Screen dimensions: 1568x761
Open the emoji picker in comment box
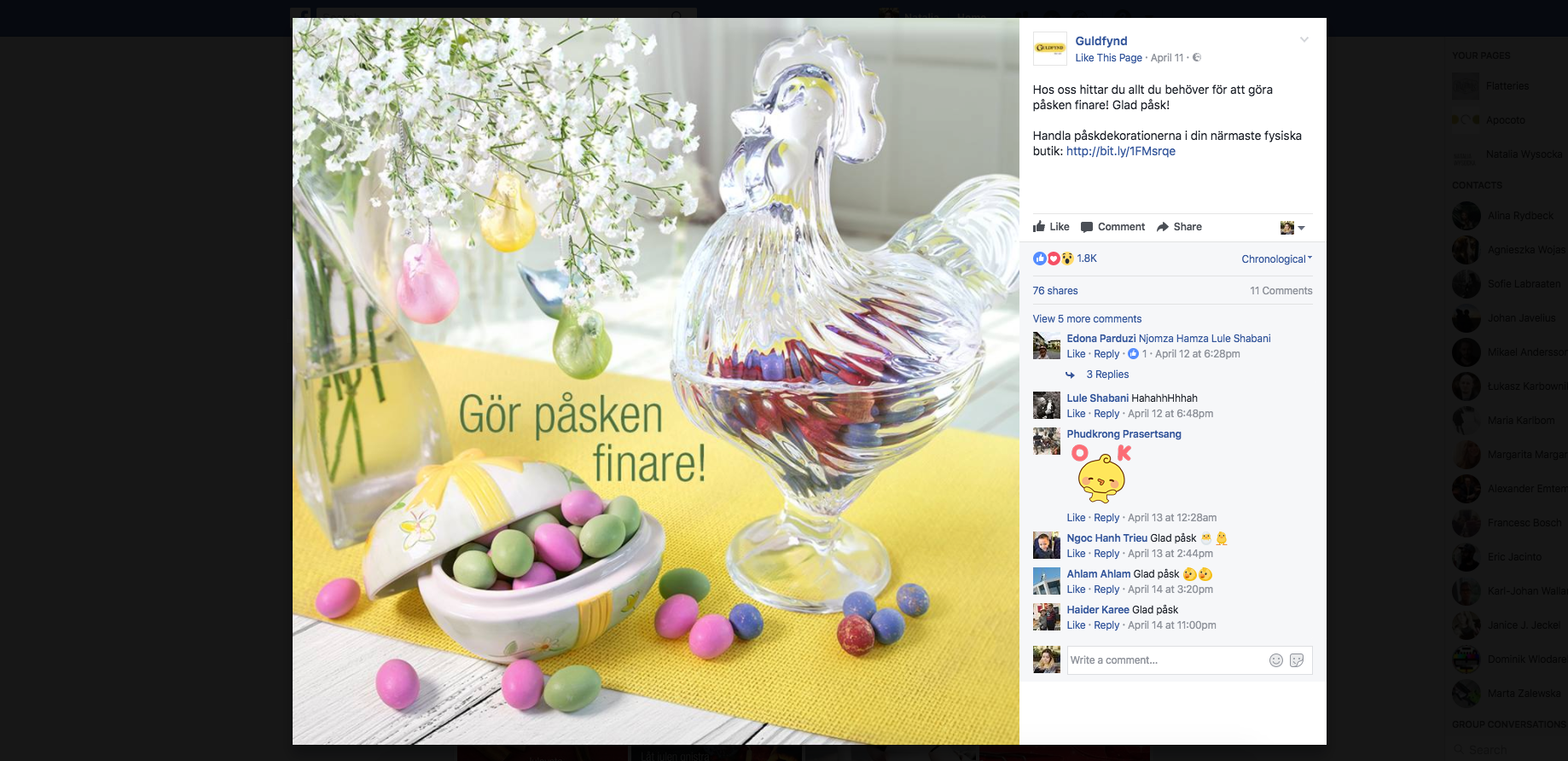click(x=1276, y=660)
